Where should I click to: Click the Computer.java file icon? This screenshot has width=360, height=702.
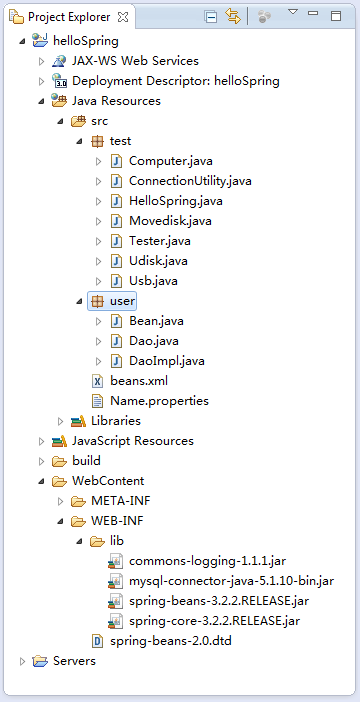point(116,161)
